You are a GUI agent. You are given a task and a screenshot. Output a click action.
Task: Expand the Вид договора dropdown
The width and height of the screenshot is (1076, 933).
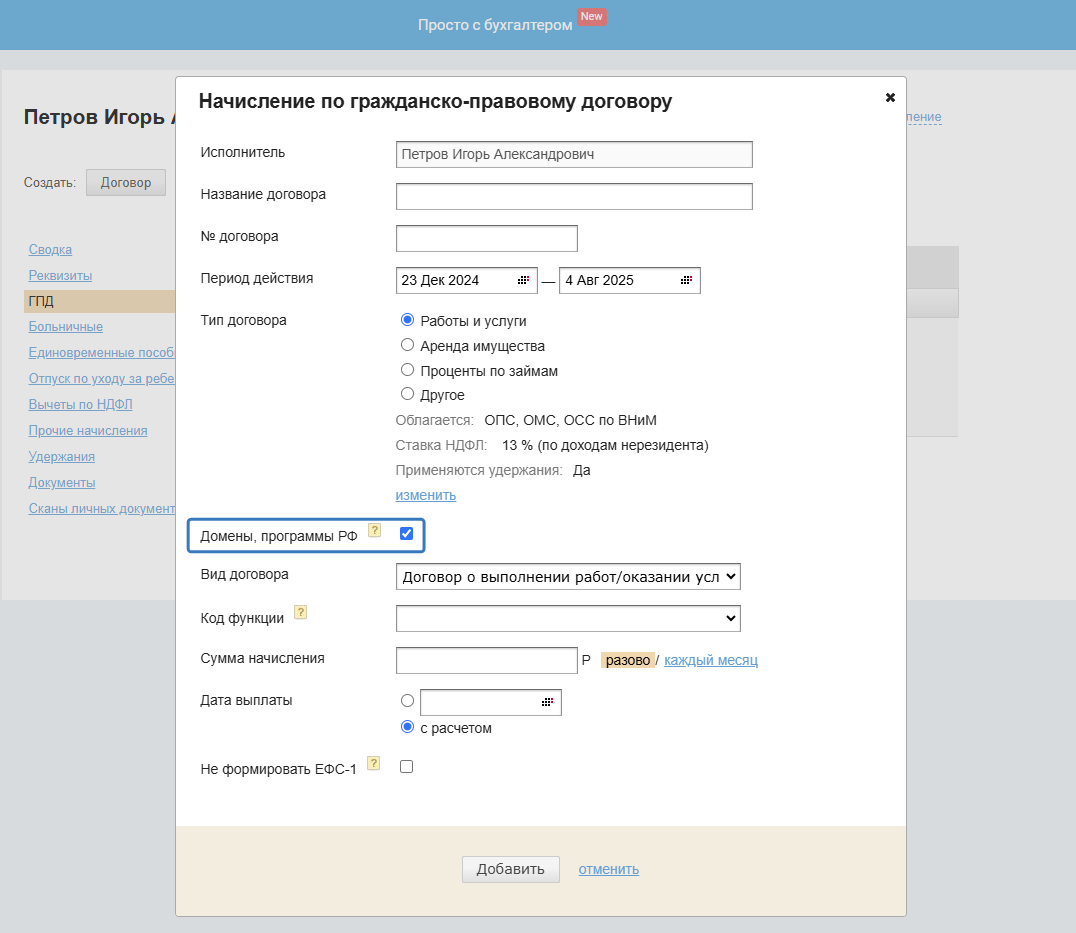point(568,576)
